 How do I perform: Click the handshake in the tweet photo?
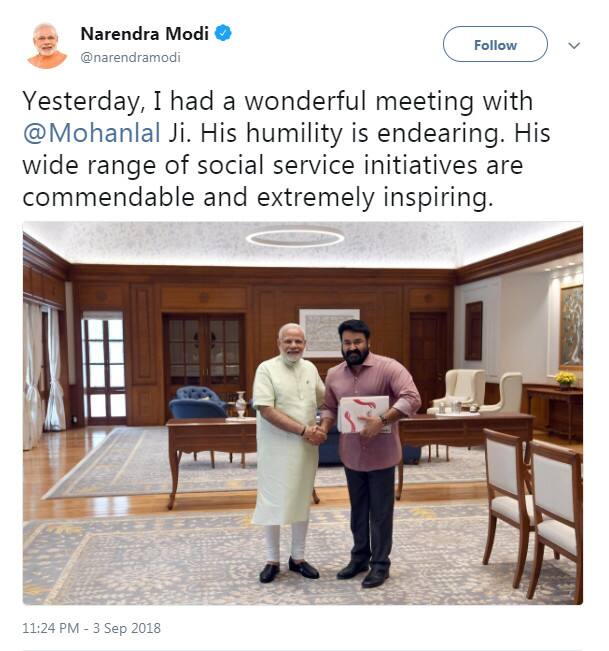316,434
